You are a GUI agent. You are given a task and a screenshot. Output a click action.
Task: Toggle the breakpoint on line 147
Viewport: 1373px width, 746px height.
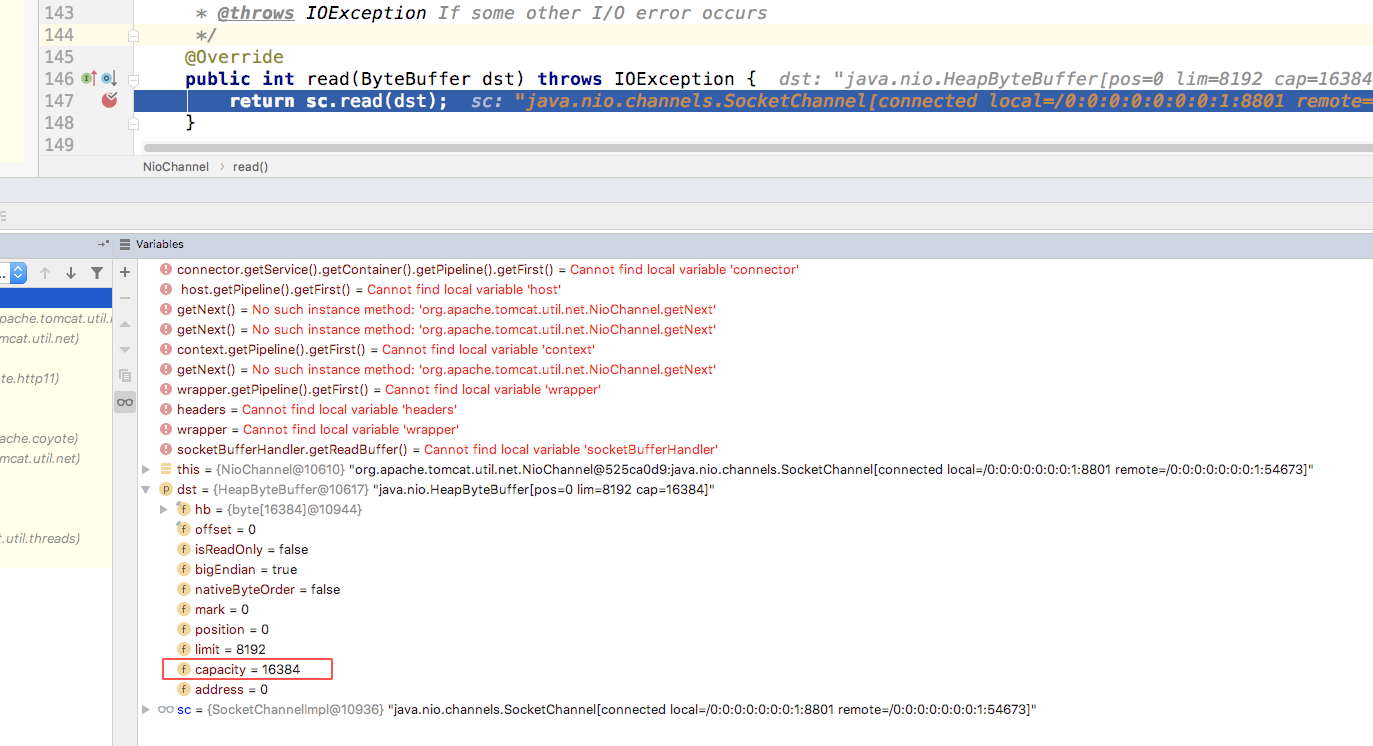[110, 100]
